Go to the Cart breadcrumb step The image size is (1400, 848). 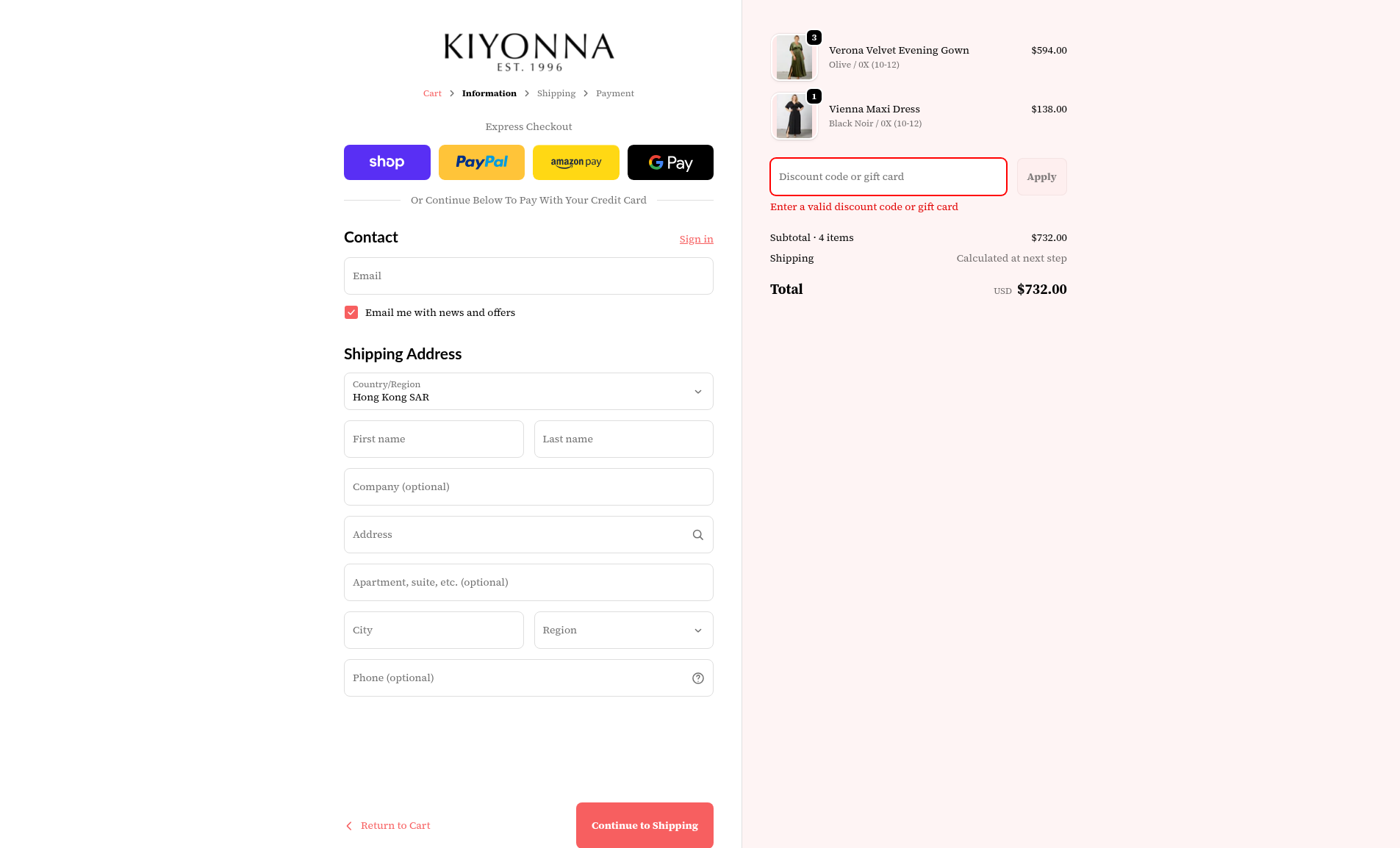tap(432, 93)
